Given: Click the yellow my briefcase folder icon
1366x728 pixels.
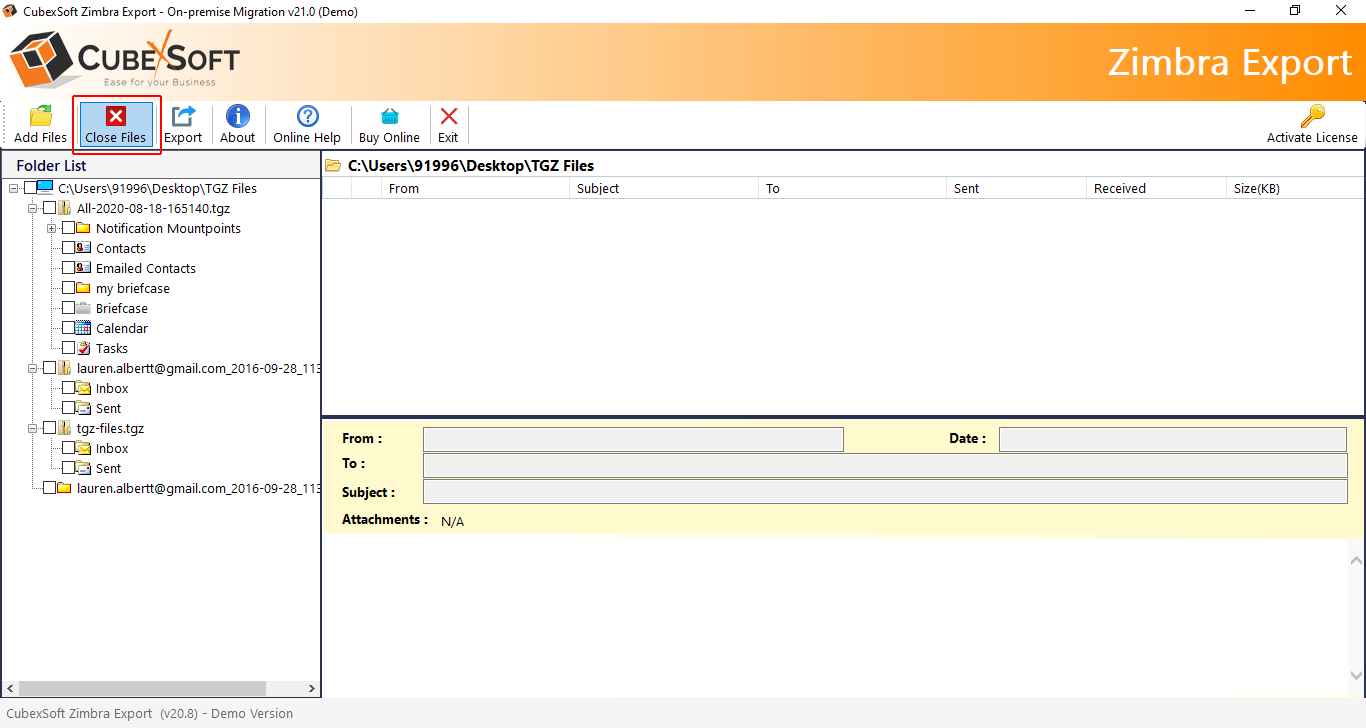Looking at the screenshot, I should pyautogui.click(x=84, y=288).
